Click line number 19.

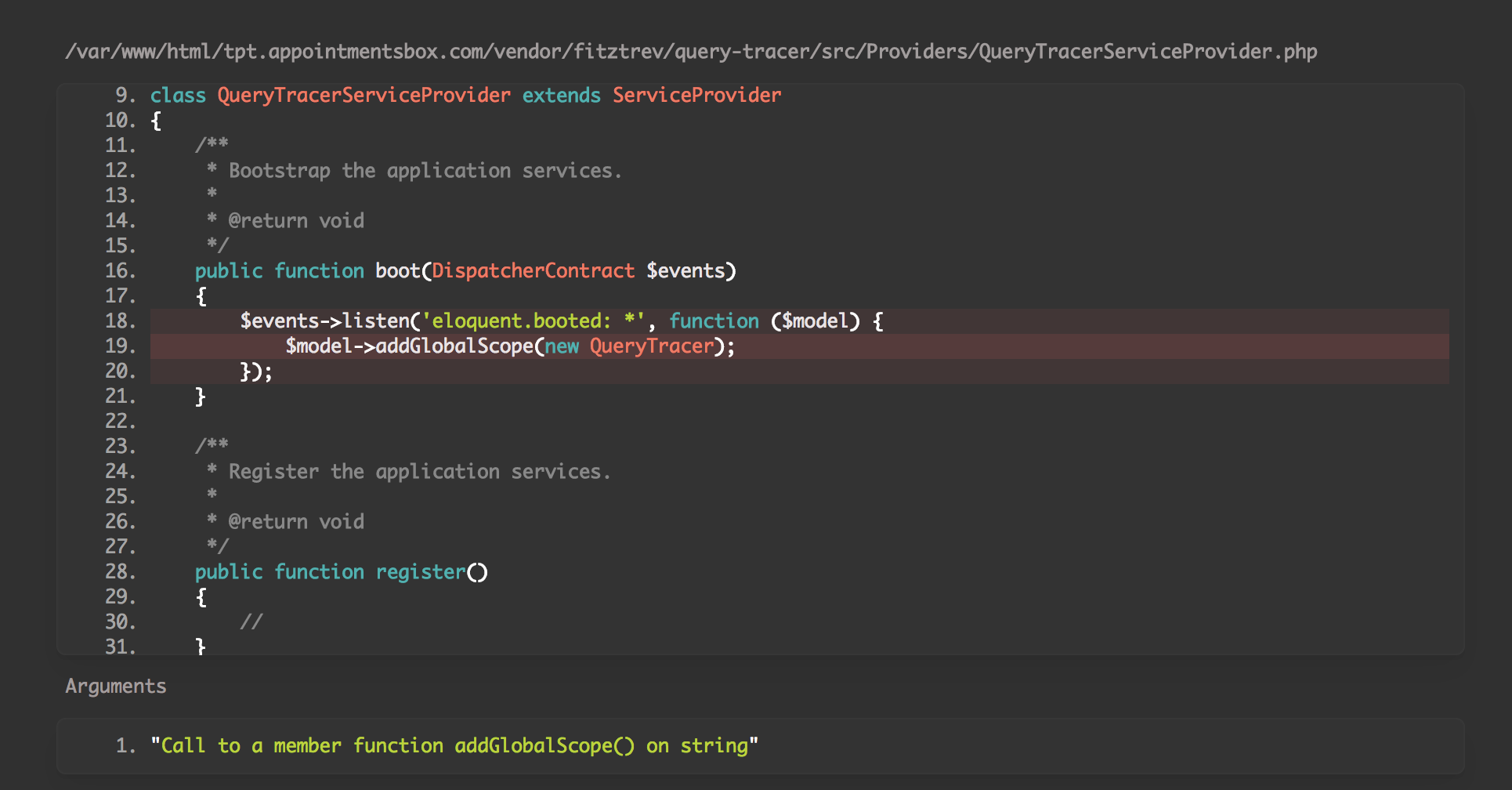pyautogui.click(x=121, y=346)
